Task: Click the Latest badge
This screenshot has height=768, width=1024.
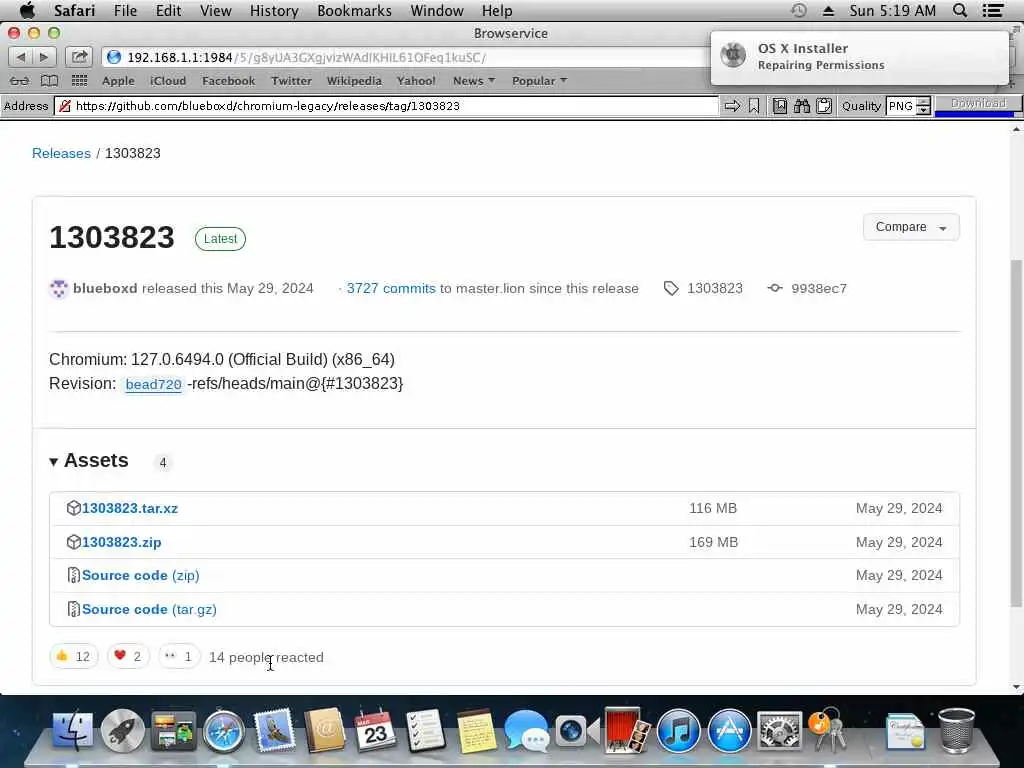Action: [x=220, y=239]
